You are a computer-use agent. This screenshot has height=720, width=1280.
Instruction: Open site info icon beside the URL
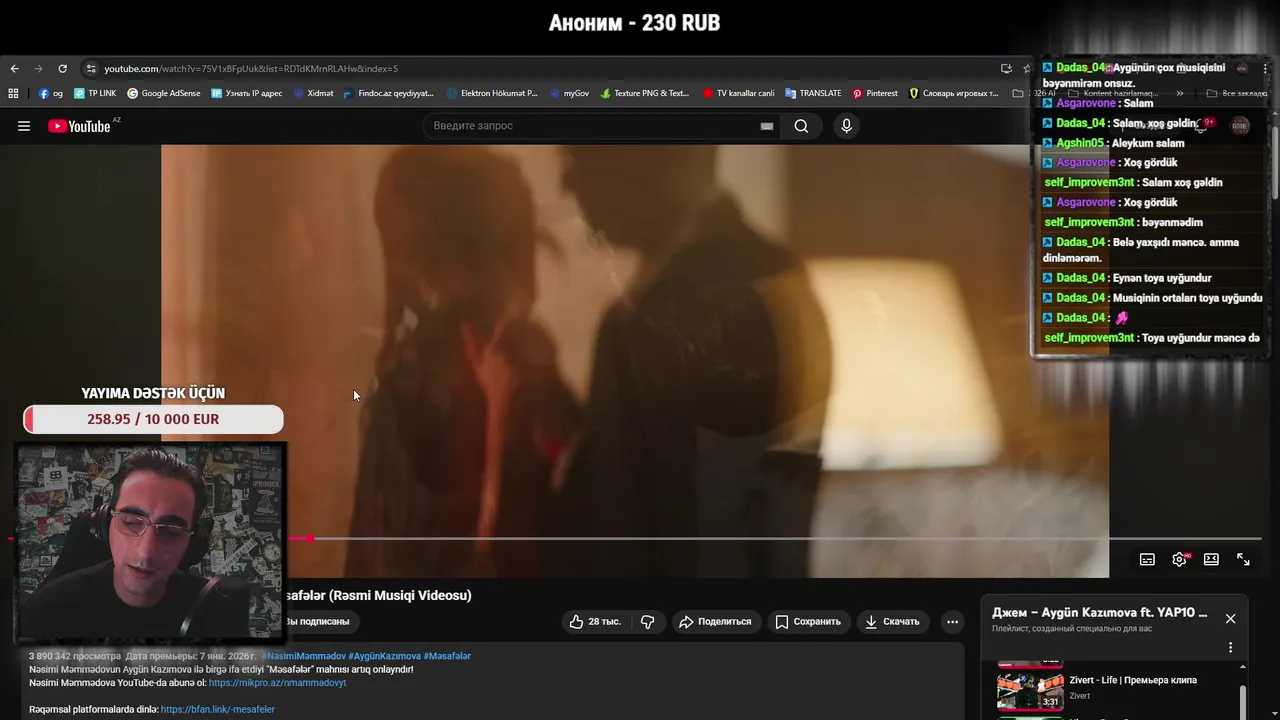pos(91,69)
